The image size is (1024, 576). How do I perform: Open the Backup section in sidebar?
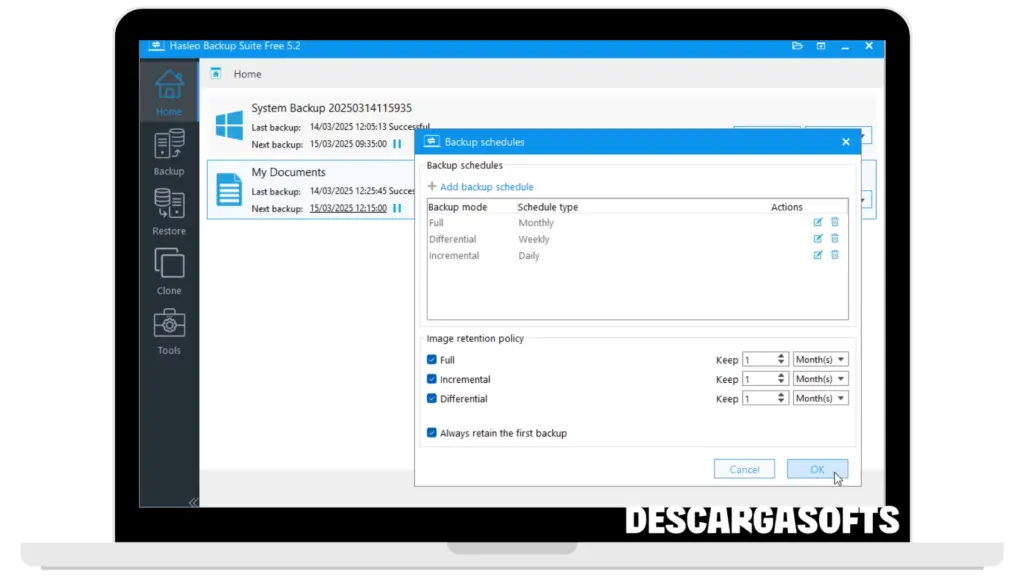(169, 152)
